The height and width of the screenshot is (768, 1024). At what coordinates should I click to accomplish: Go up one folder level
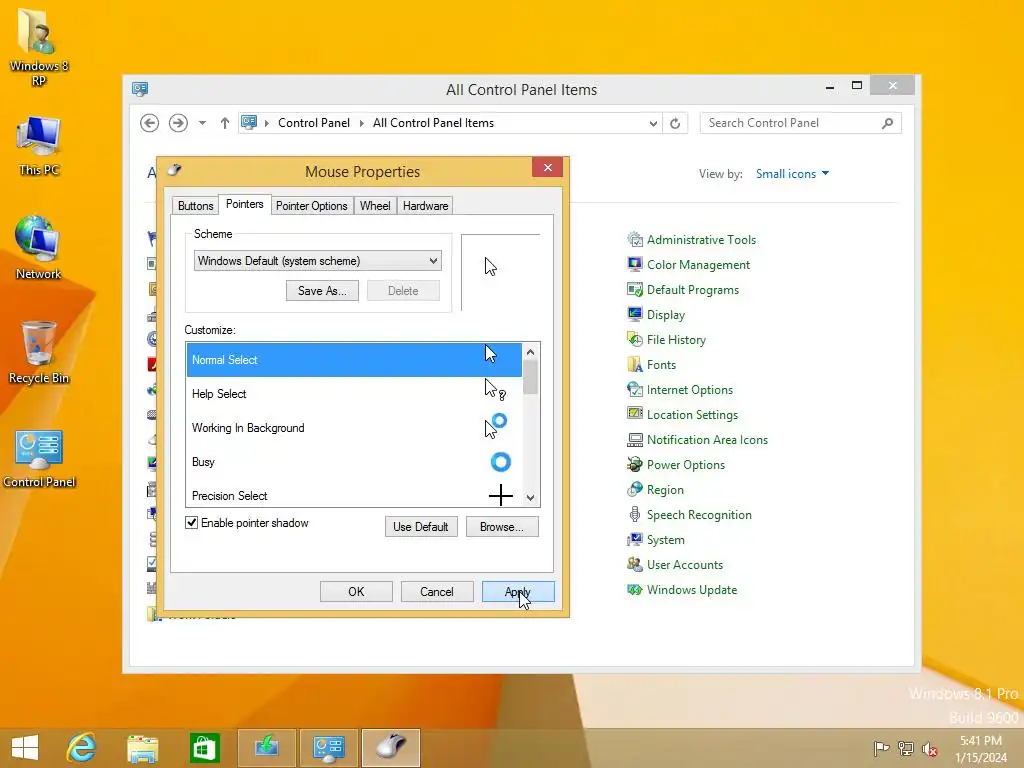(225, 123)
